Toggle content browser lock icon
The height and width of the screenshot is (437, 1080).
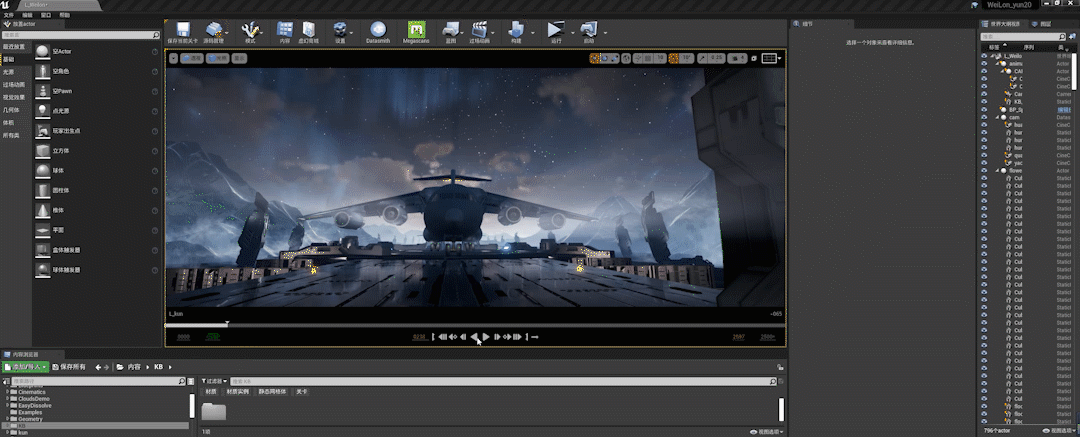pos(780,367)
